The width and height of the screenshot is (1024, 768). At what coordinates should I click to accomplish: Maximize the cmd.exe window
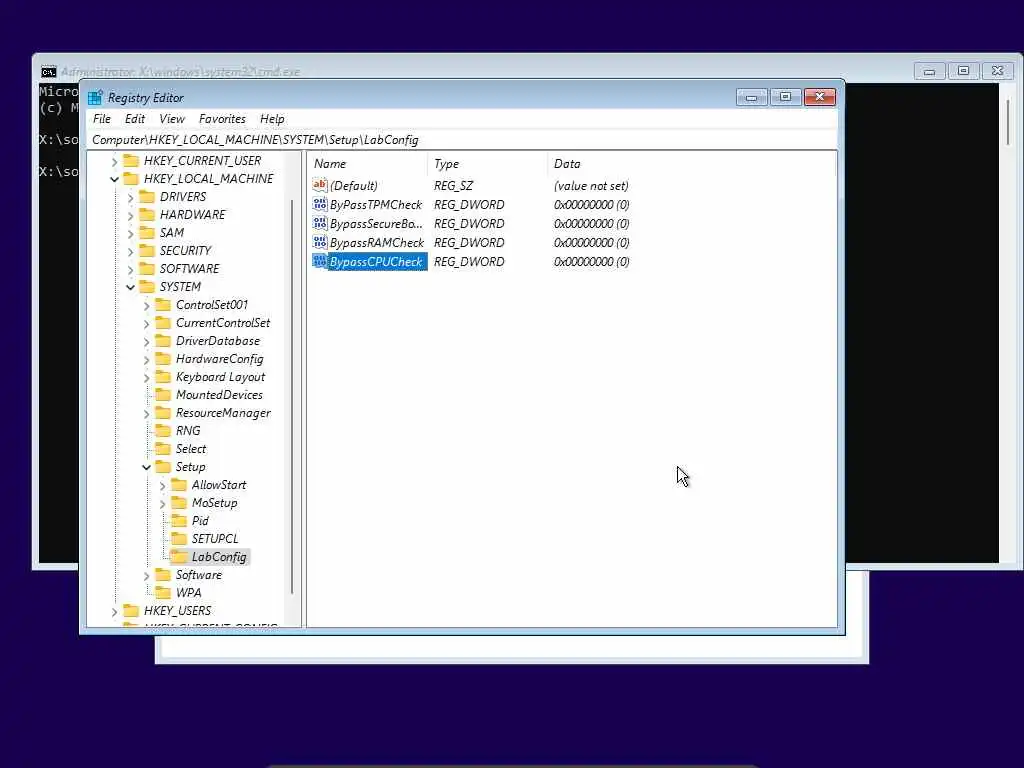963,71
